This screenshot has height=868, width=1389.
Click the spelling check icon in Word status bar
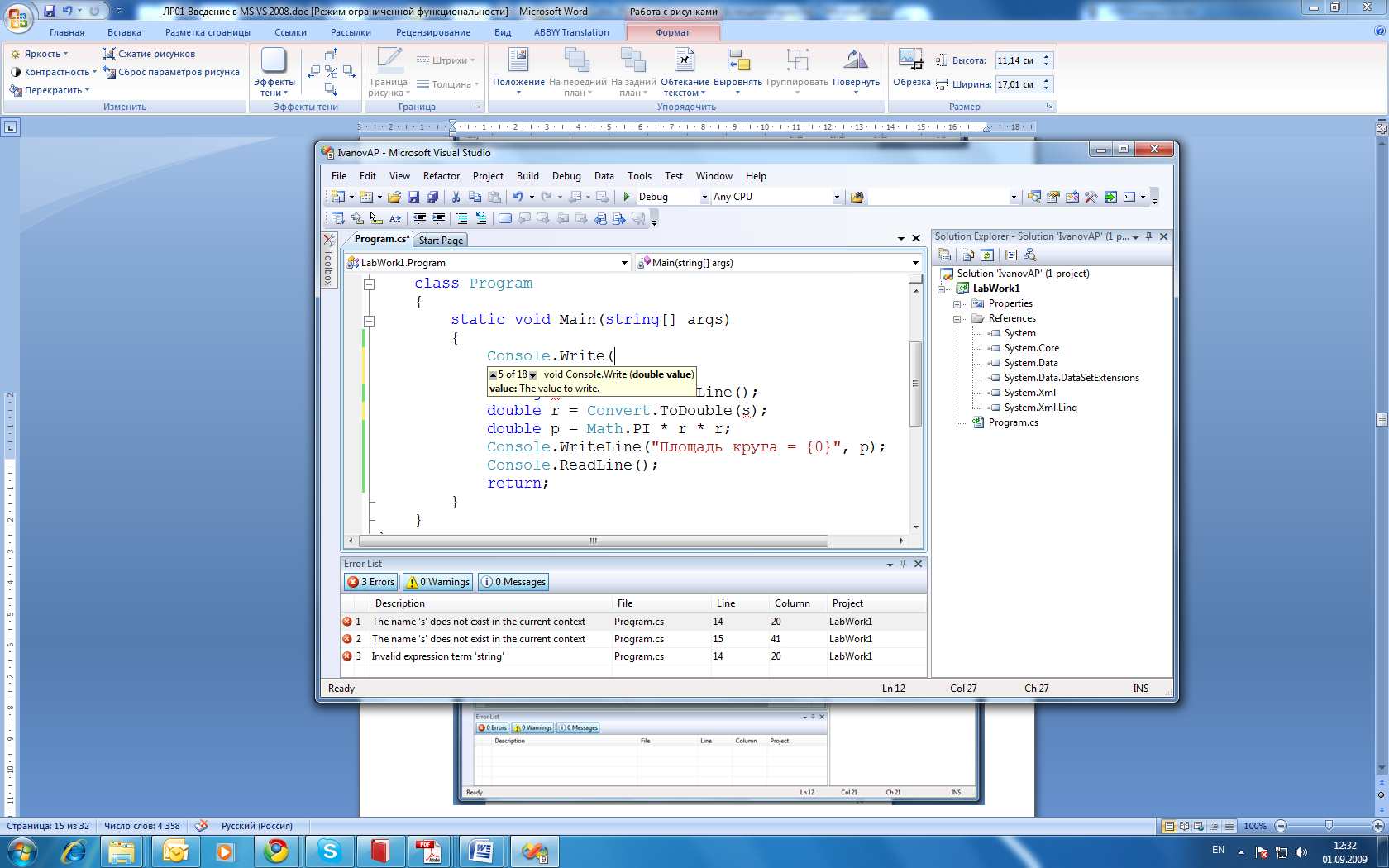[201, 825]
